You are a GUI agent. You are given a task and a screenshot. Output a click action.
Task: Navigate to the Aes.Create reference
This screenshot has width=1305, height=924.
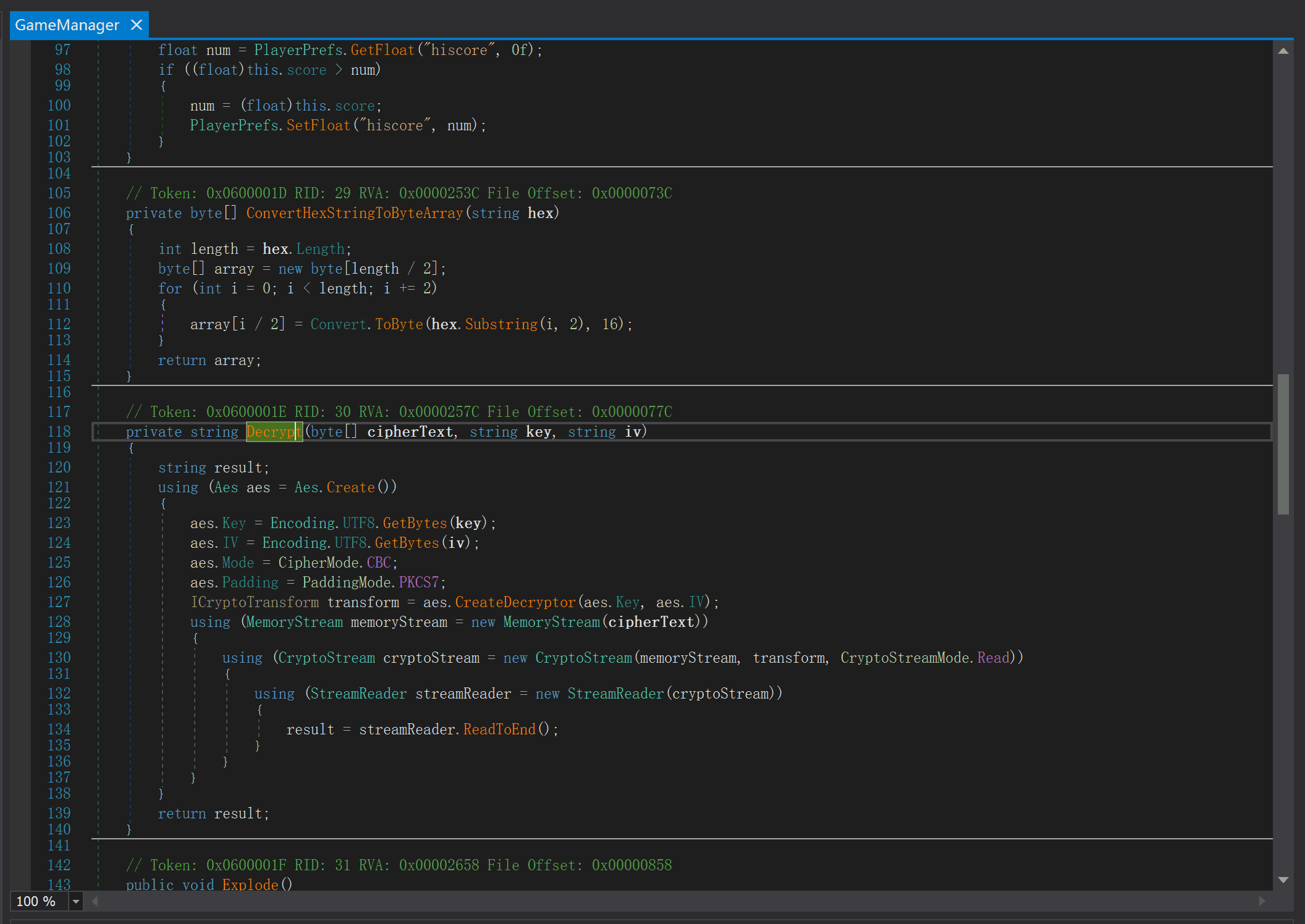(x=350, y=487)
